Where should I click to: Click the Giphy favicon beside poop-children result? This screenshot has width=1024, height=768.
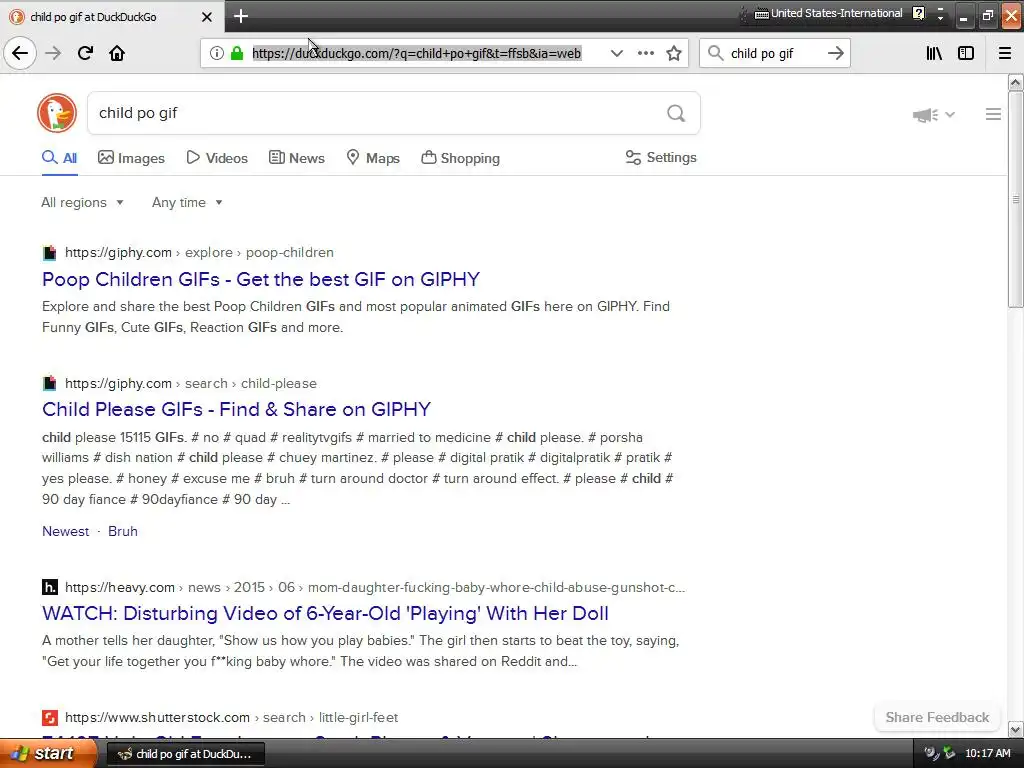50,253
